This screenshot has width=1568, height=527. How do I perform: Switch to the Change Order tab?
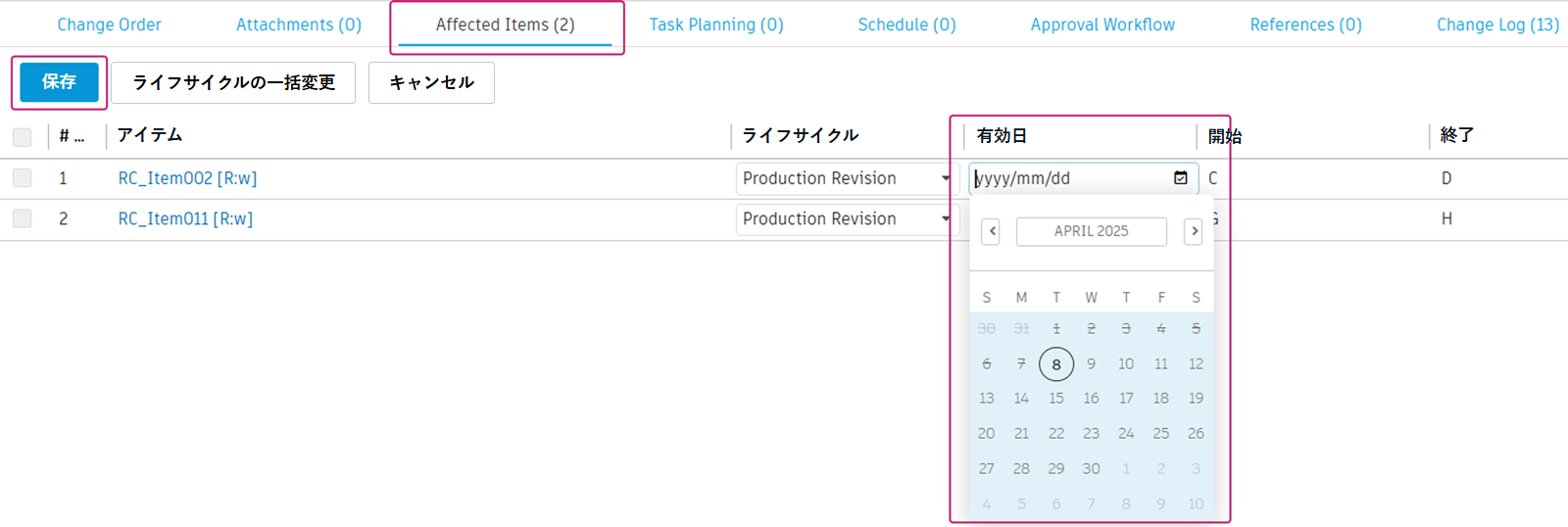click(109, 24)
